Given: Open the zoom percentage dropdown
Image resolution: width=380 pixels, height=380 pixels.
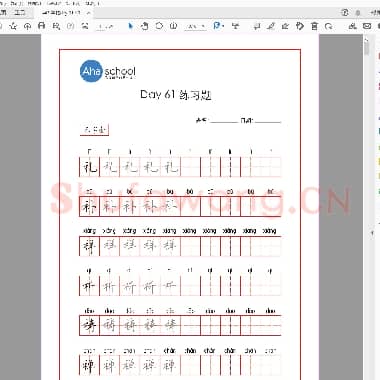Looking at the screenshot, I should coord(196,26).
